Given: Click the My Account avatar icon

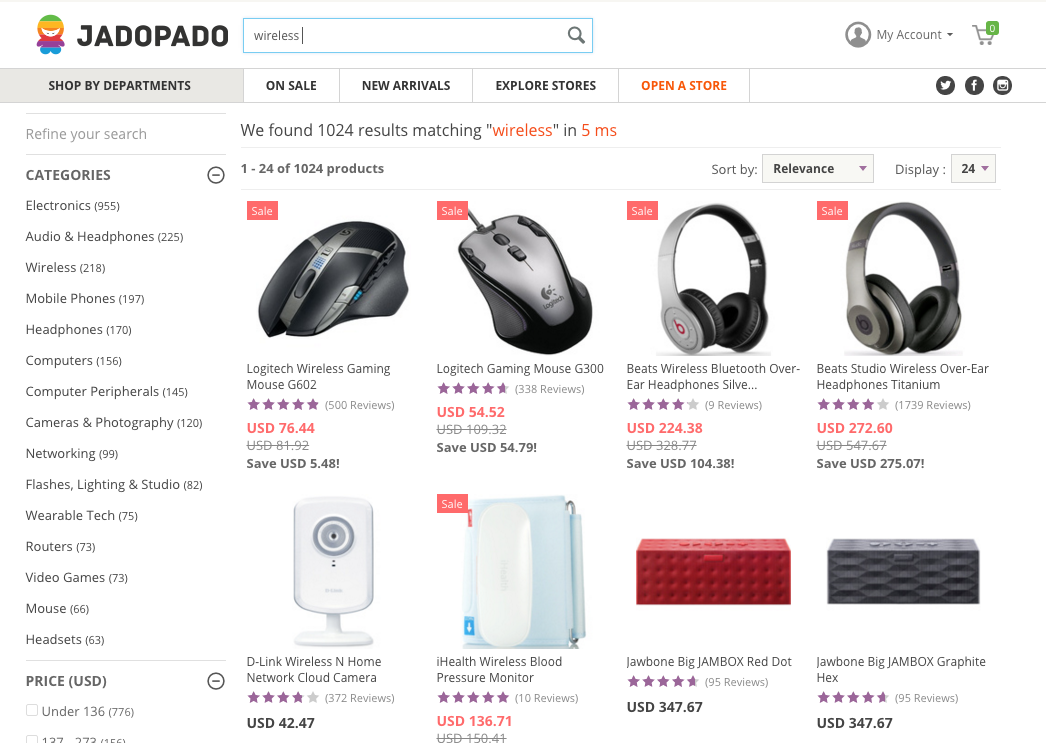Looking at the screenshot, I should coord(858,35).
